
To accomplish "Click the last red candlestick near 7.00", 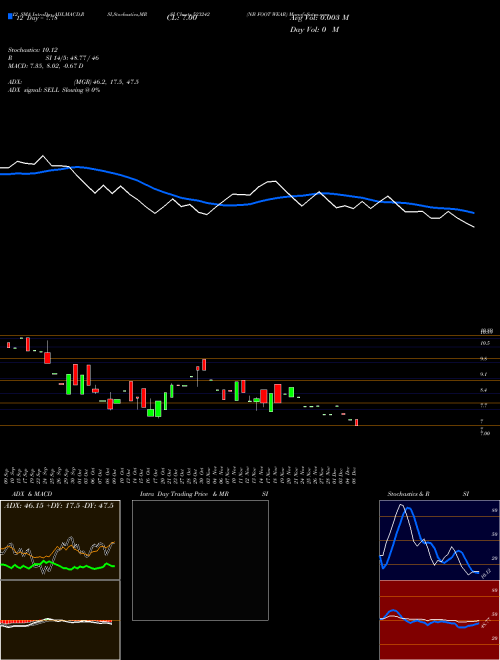I will click(356, 422).
